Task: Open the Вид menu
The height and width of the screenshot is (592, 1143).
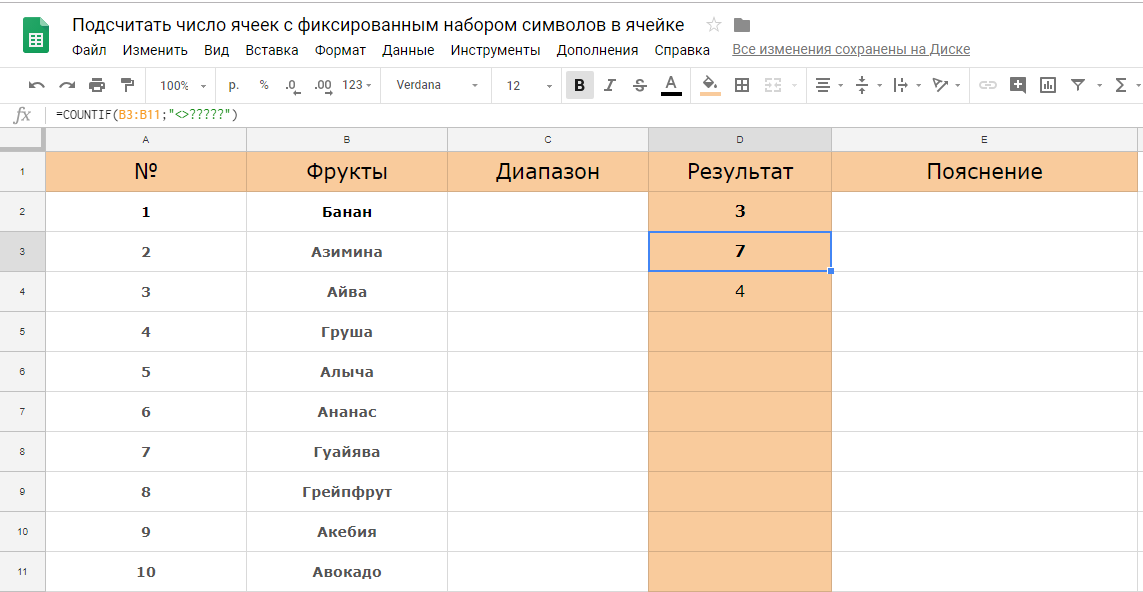Action: [x=216, y=50]
